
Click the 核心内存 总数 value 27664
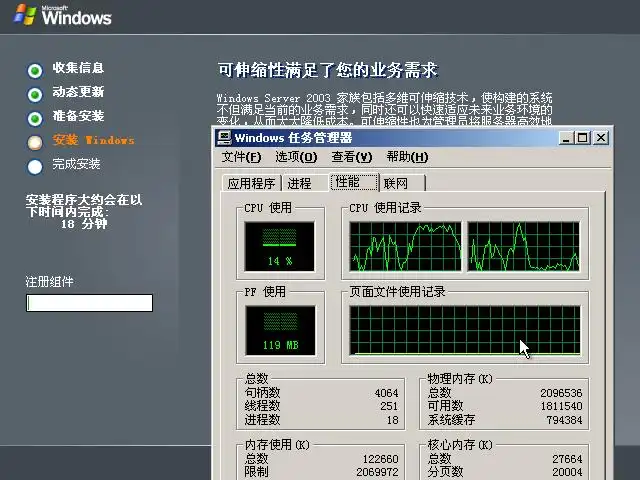point(567,459)
